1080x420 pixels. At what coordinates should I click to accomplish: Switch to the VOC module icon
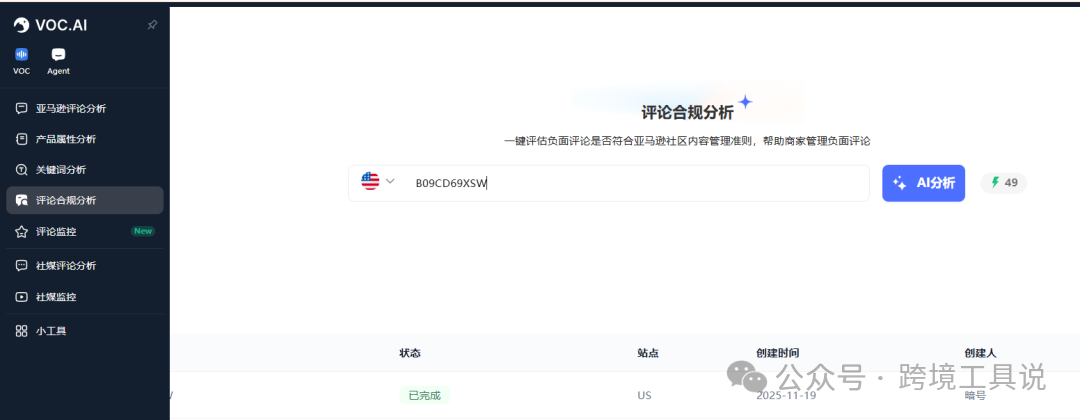pyautogui.click(x=21, y=54)
